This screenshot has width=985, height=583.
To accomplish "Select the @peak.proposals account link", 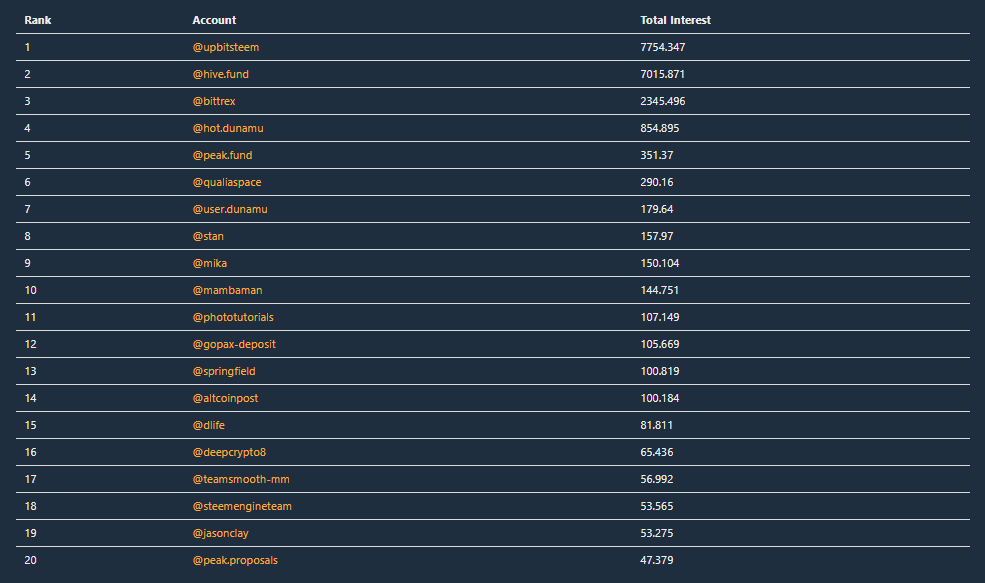I will tap(235, 560).
